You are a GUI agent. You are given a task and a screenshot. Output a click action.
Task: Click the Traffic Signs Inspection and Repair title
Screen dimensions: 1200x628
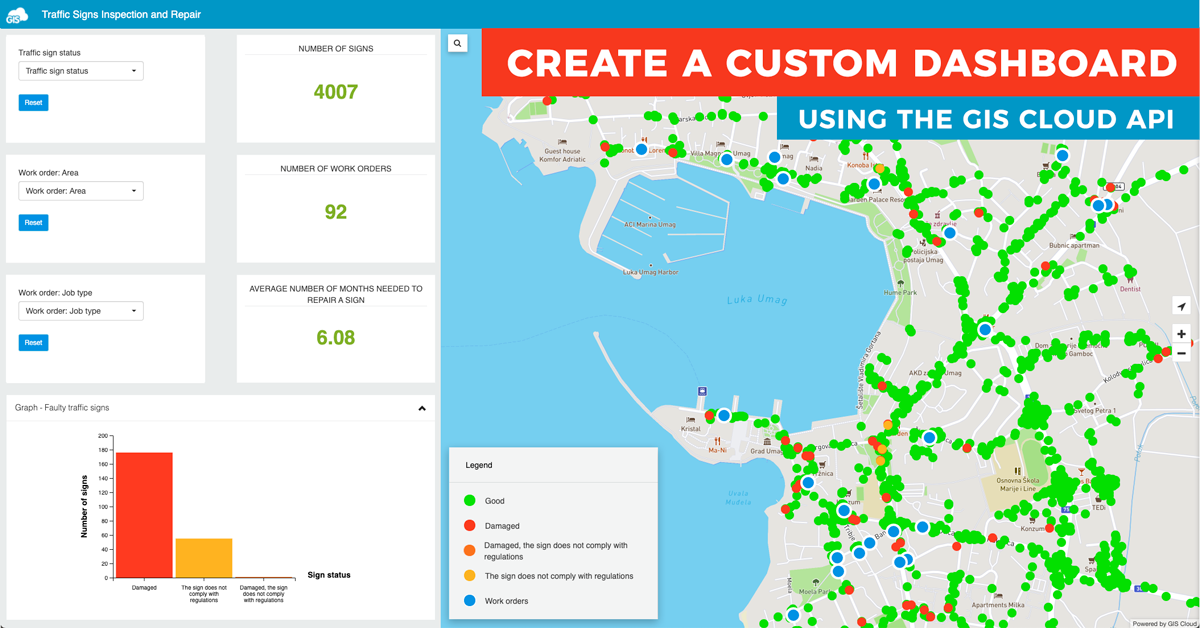(121, 15)
